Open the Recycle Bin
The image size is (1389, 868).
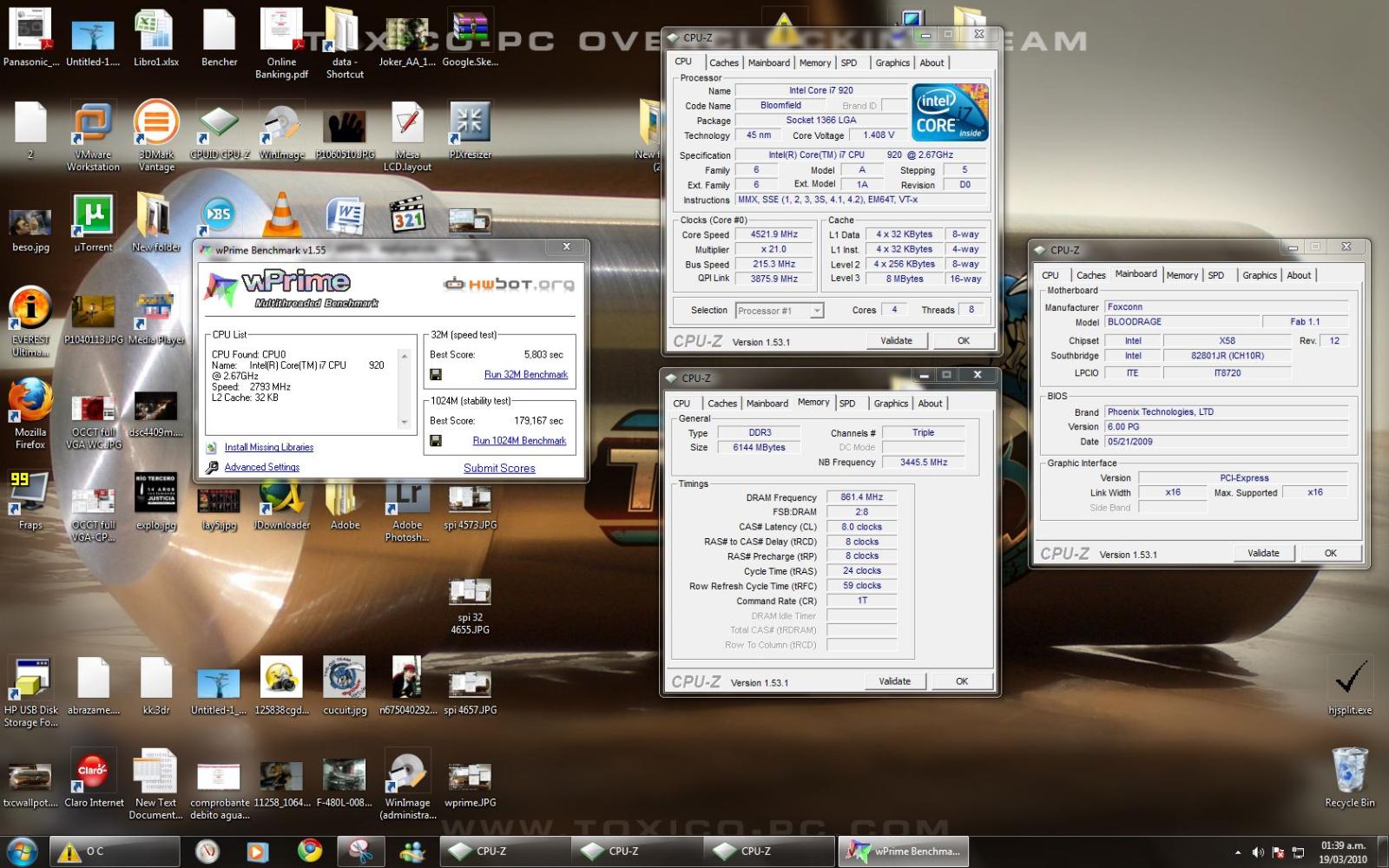[1350, 778]
